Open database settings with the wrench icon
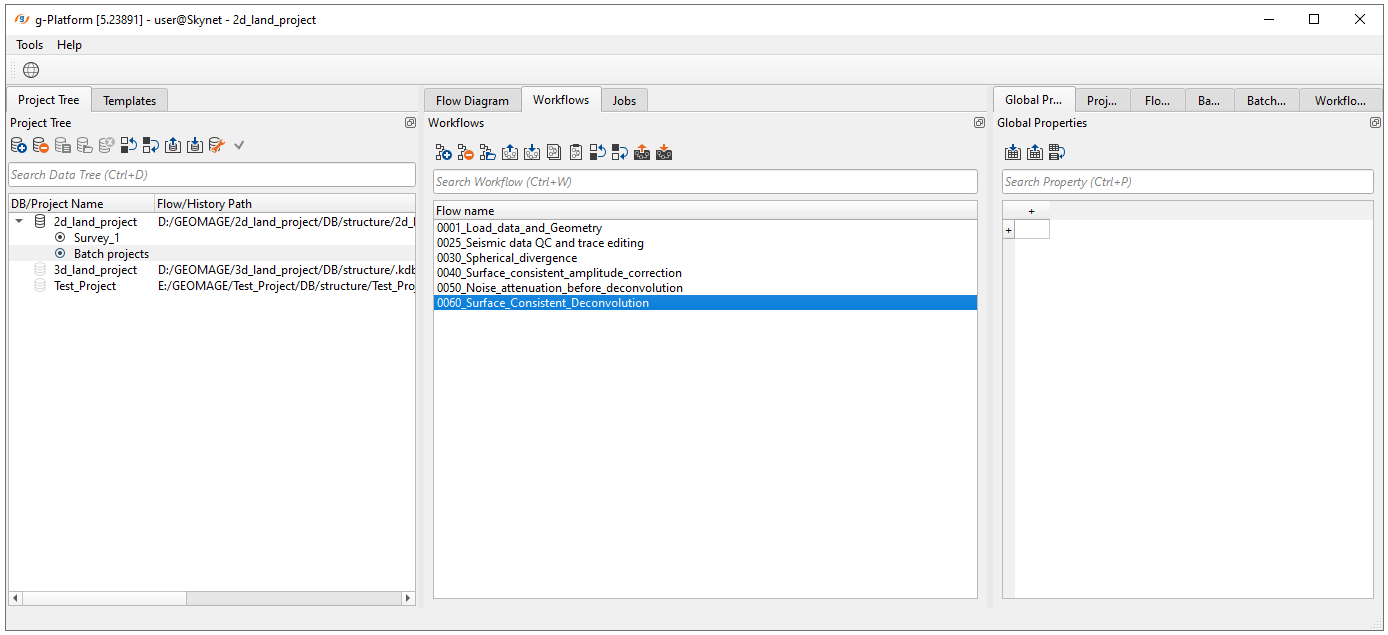Image resolution: width=1388 pixels, height=635 pixels. pos(216,146)
